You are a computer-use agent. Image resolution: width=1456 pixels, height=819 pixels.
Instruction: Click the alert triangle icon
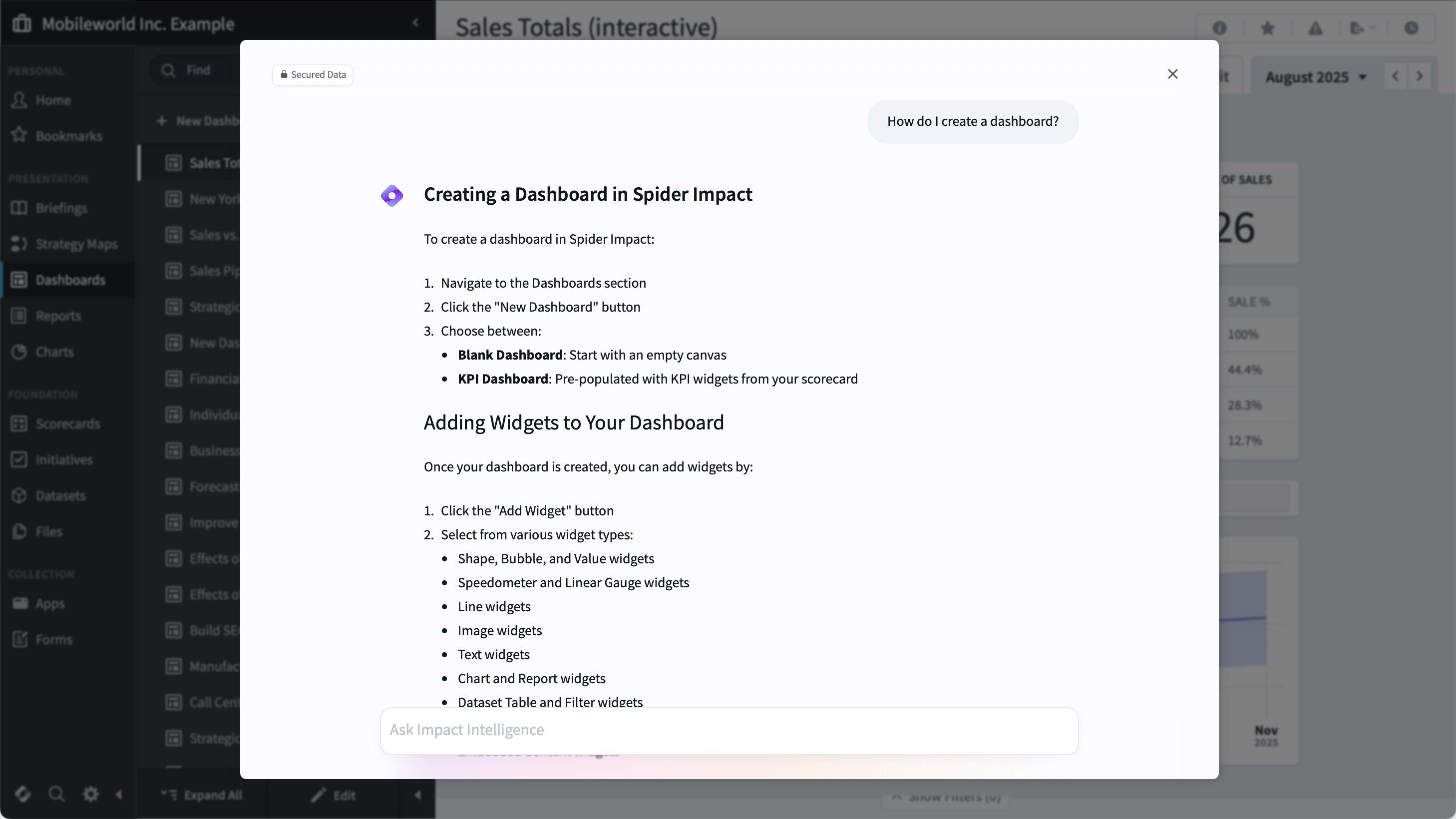pyautogui.click(x=1315, y=27)
